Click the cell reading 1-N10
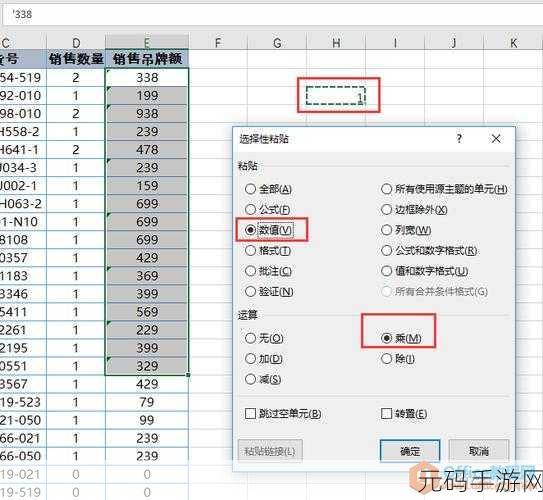Image resolution: width=543 pixels, height=500 pixels. (23, 222)
